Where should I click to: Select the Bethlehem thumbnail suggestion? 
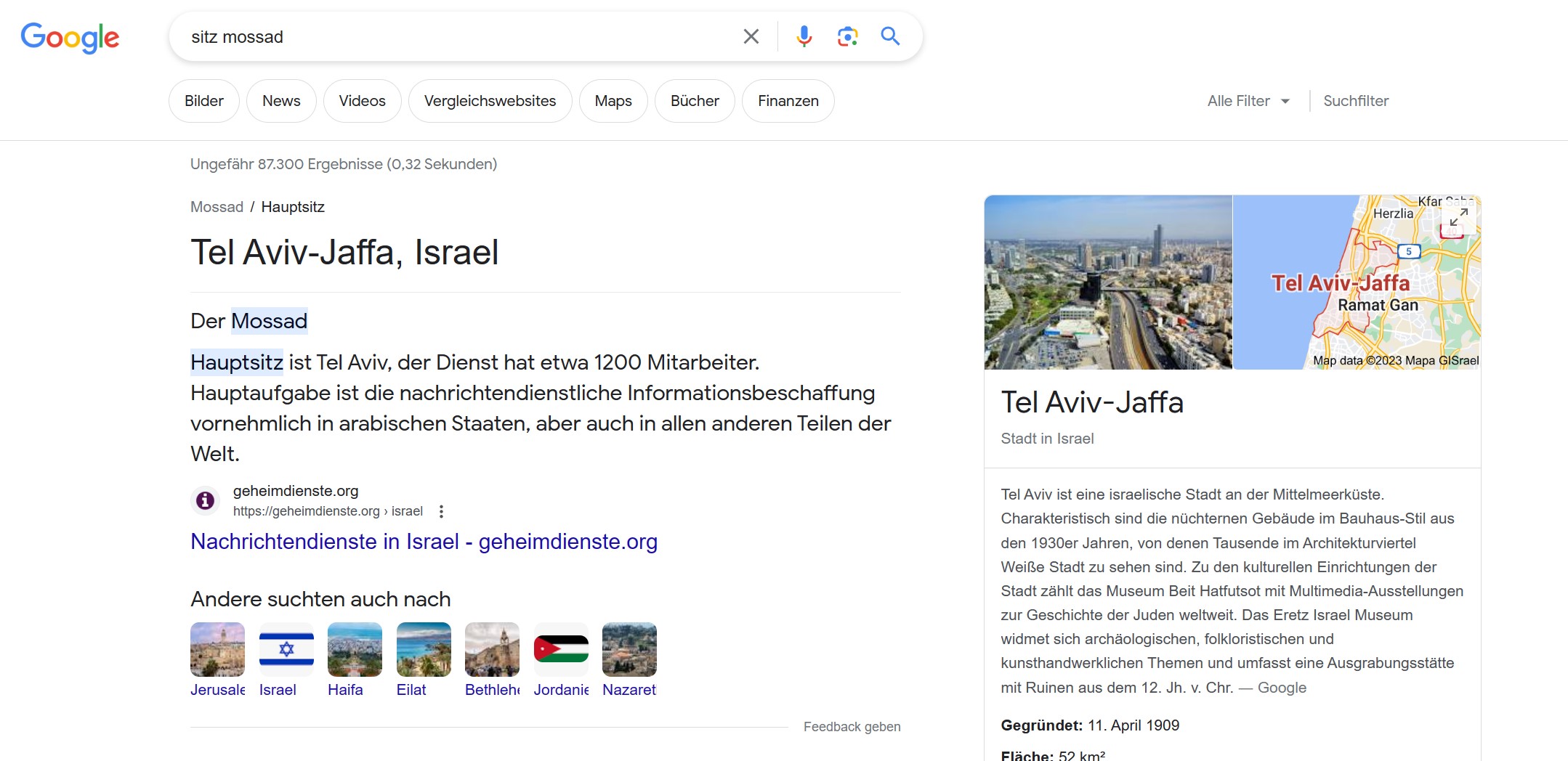pos(492,660)
